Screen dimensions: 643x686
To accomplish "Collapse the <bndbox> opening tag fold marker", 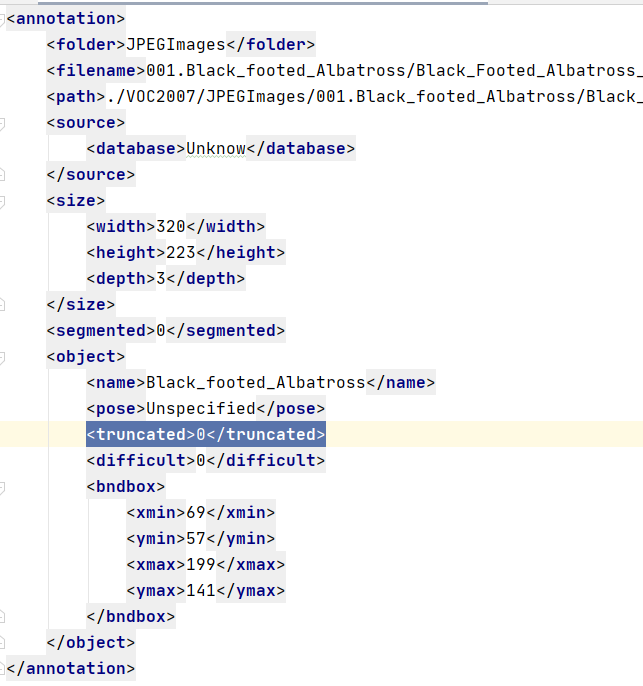I will (x=2, y=488).
